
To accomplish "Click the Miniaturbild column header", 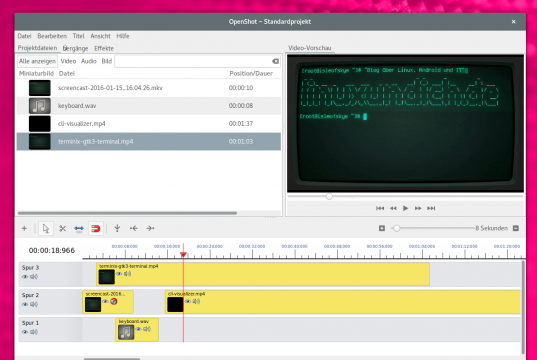I will pyautogui.click(x=36, y=73).
